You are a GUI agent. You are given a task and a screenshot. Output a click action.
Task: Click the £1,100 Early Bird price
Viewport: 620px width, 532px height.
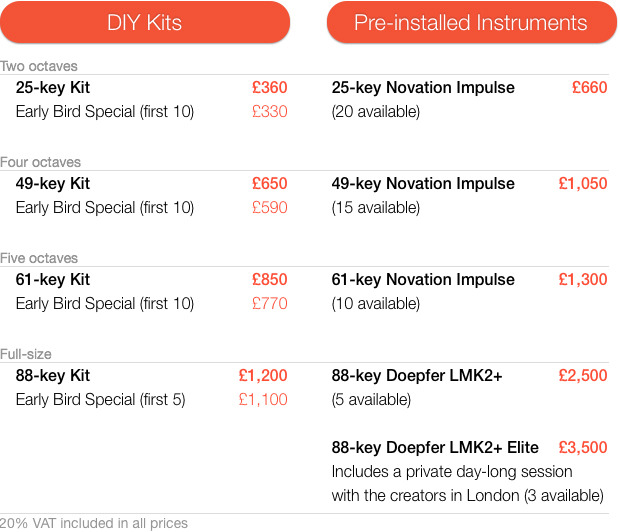click(263, 400)
